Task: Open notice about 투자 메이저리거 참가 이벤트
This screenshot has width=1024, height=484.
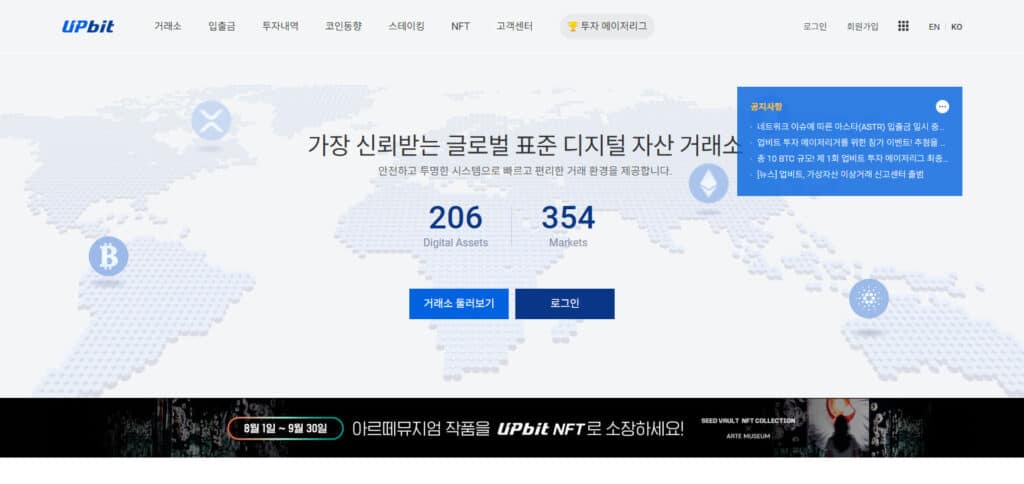Action: (x=851, y=142)
